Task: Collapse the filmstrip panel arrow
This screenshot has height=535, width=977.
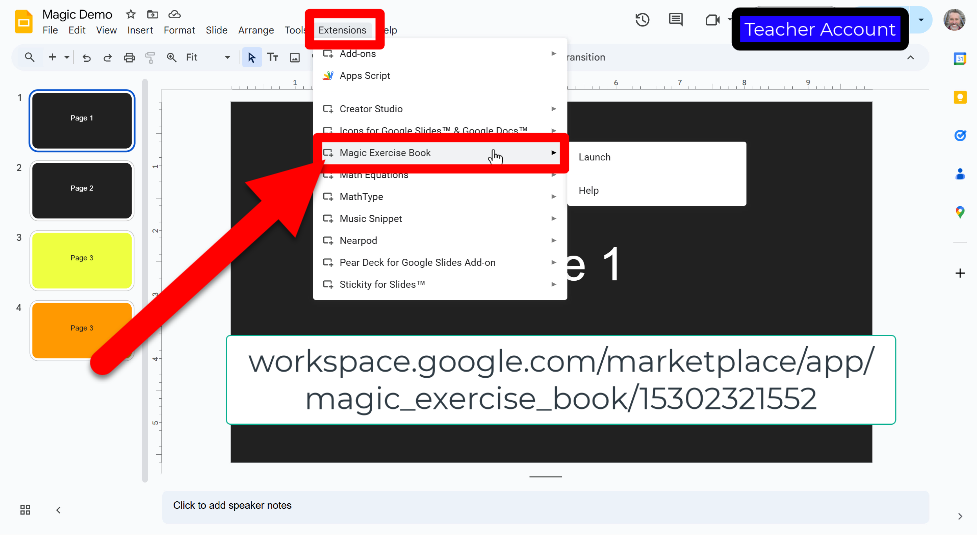Action: (x=58, y=510)
